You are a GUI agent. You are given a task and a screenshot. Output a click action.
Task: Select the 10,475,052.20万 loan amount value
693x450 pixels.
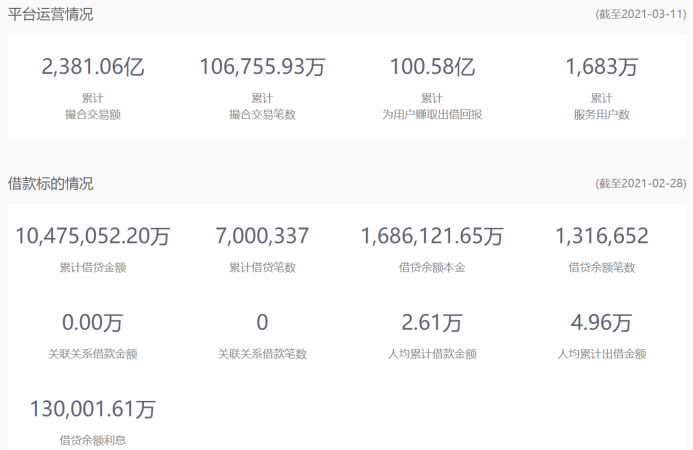point(93,236)
